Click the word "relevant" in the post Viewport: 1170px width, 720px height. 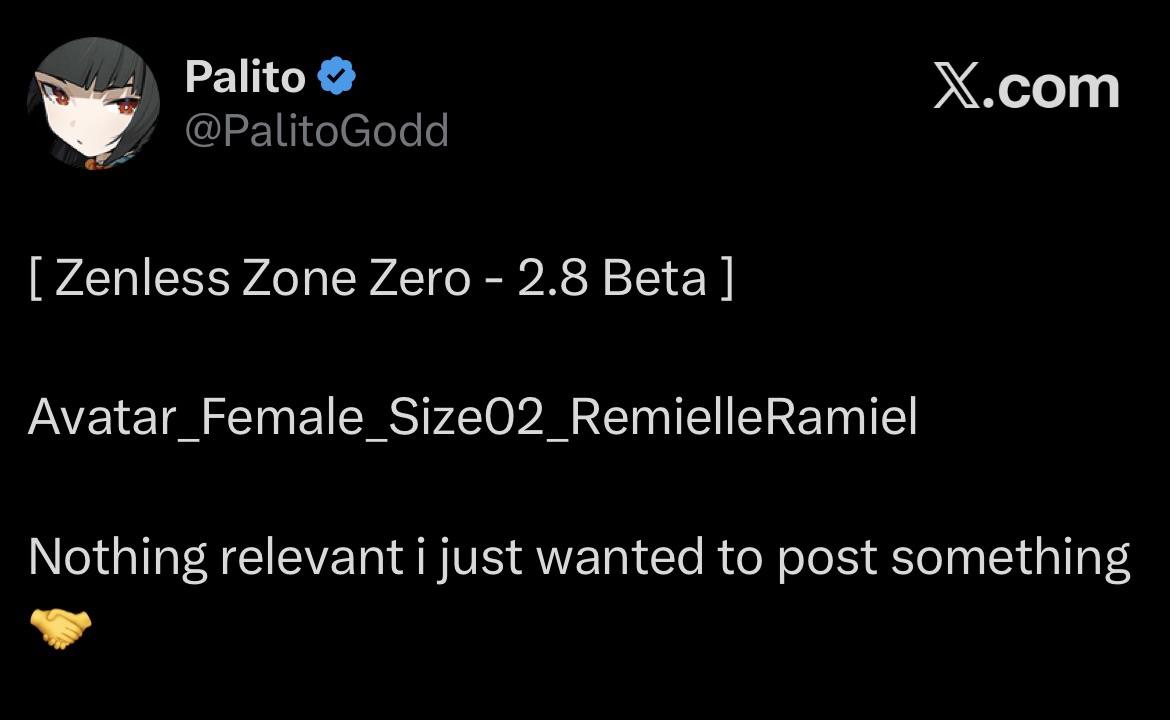click(x=311, y=557)
